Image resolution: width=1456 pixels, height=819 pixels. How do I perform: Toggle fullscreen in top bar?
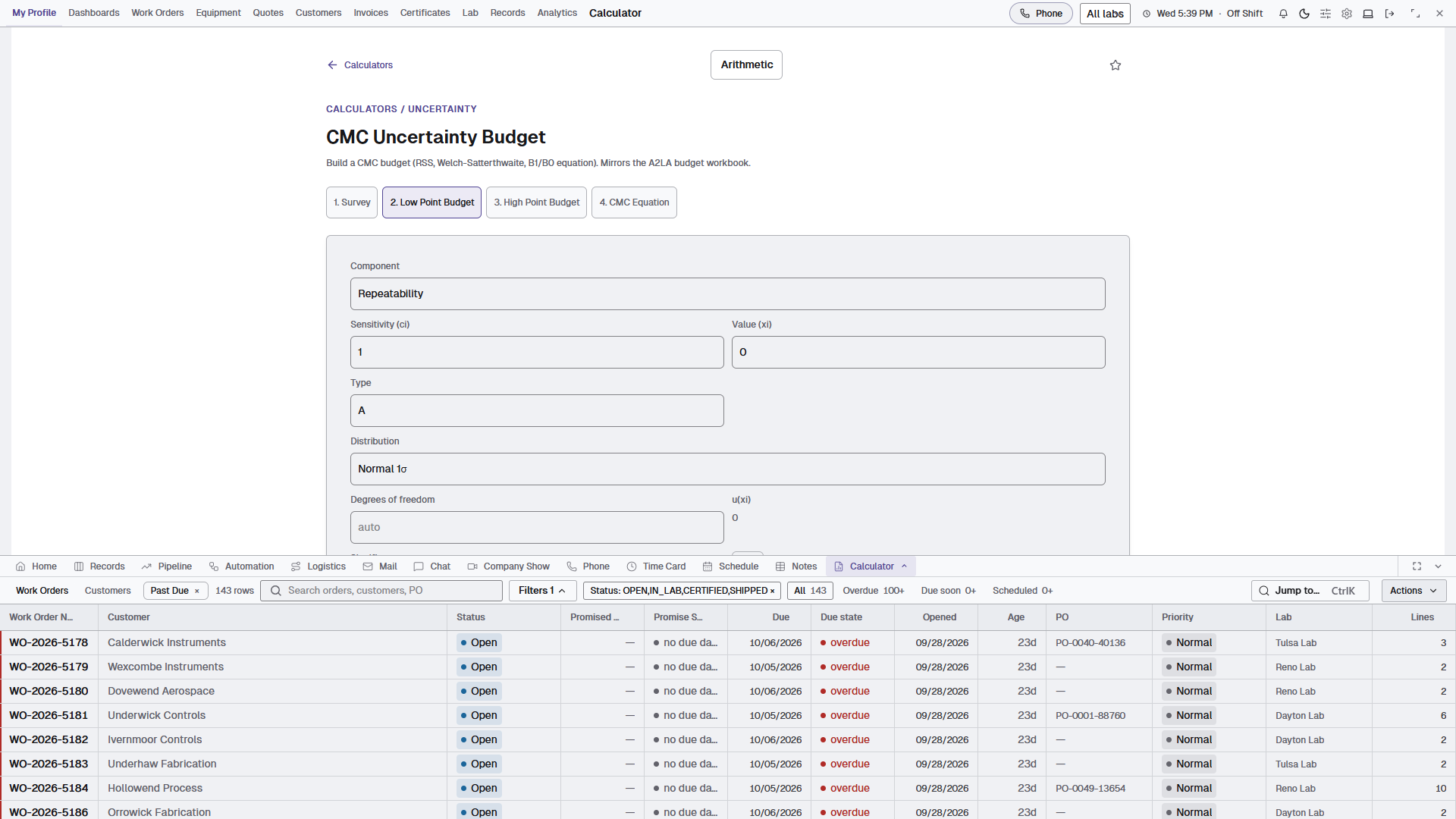pos(1415,14)
